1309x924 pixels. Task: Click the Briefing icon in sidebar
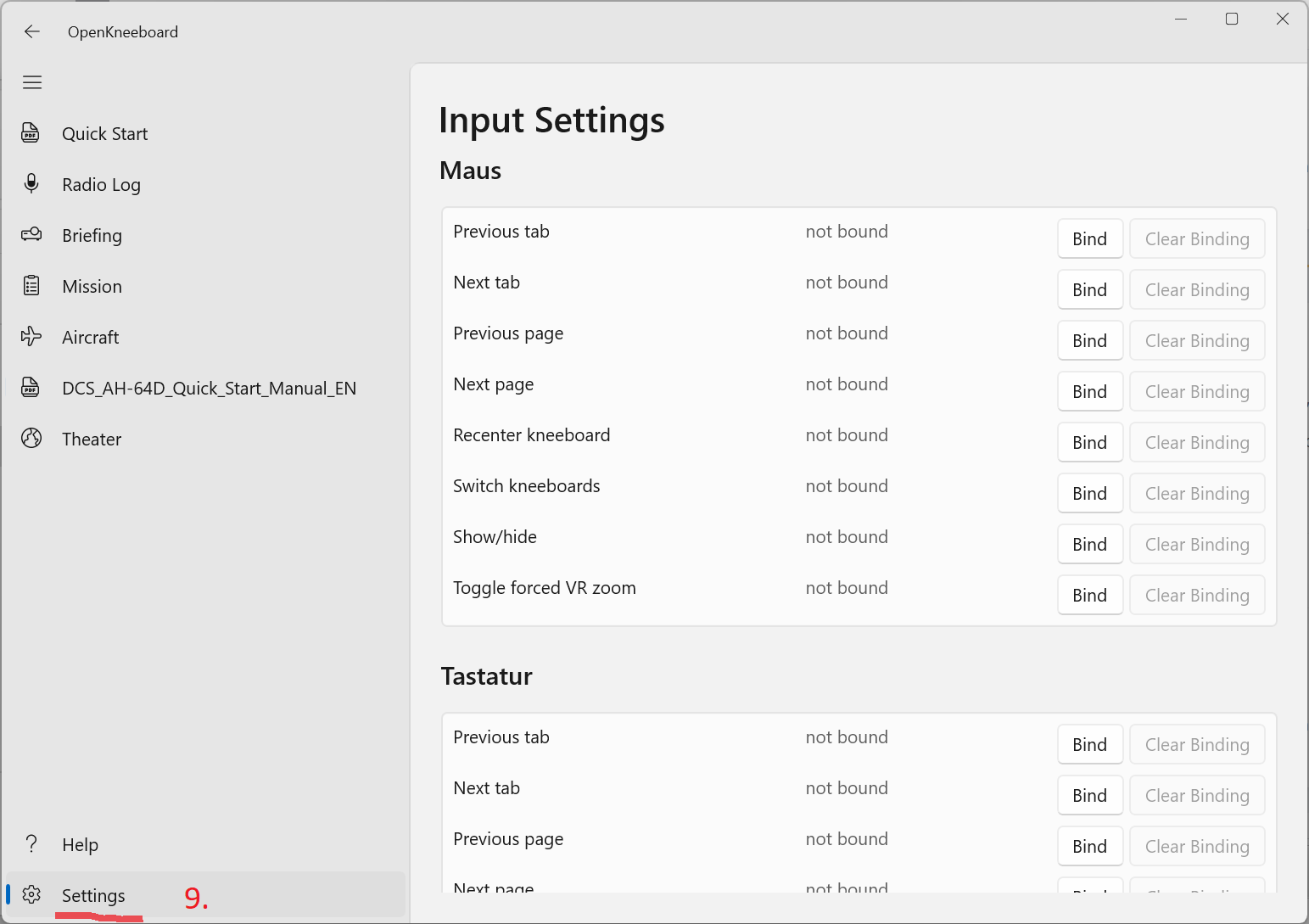[31, 235]
